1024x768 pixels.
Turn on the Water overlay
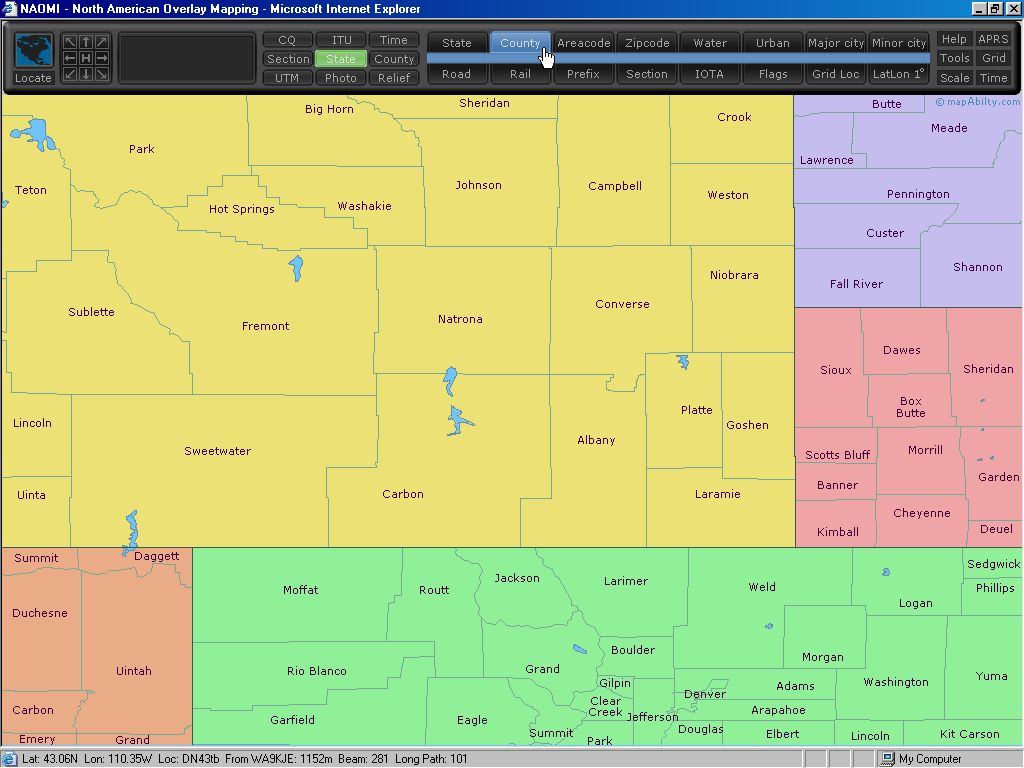click(710, 42)
